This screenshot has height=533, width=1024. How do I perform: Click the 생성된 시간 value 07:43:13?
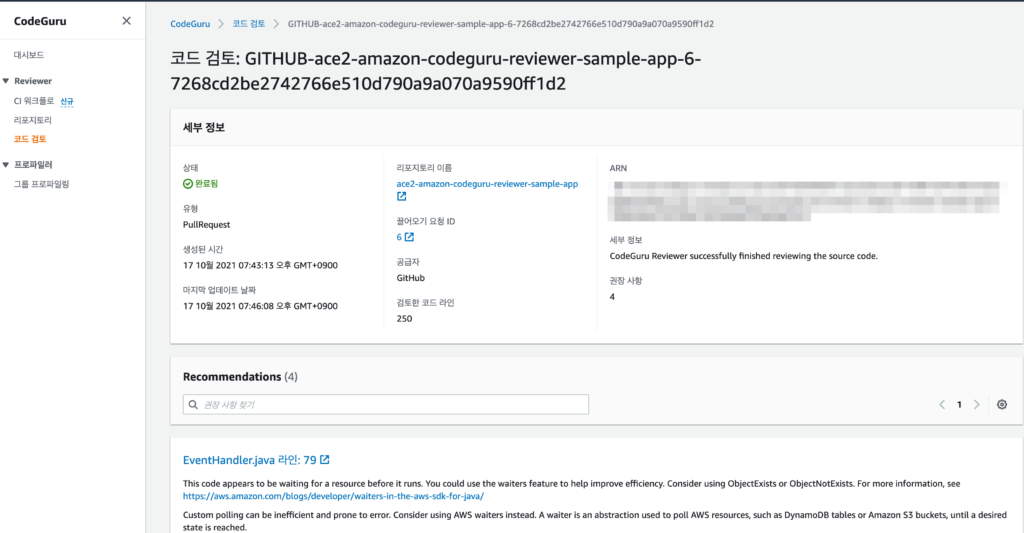tap(260, 265)
